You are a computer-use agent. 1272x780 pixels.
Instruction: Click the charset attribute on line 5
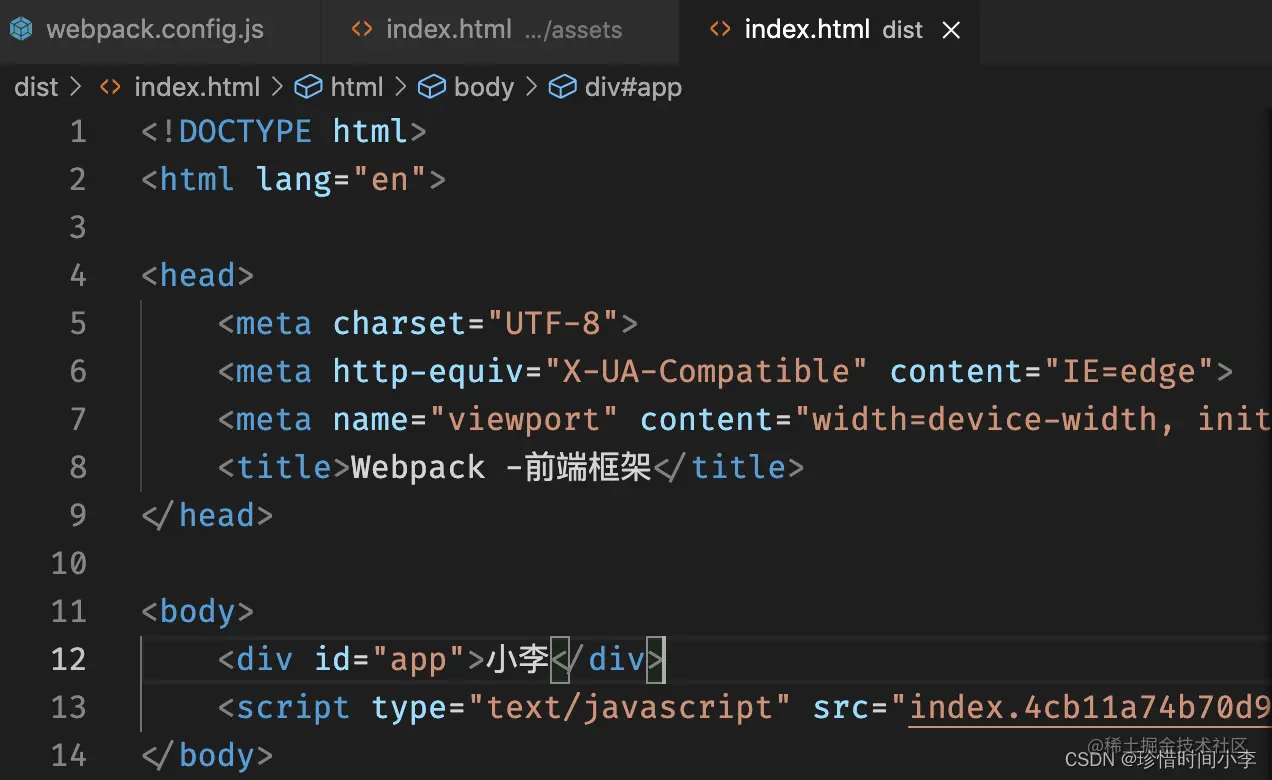pyautogui.click(x=400, y=324)
